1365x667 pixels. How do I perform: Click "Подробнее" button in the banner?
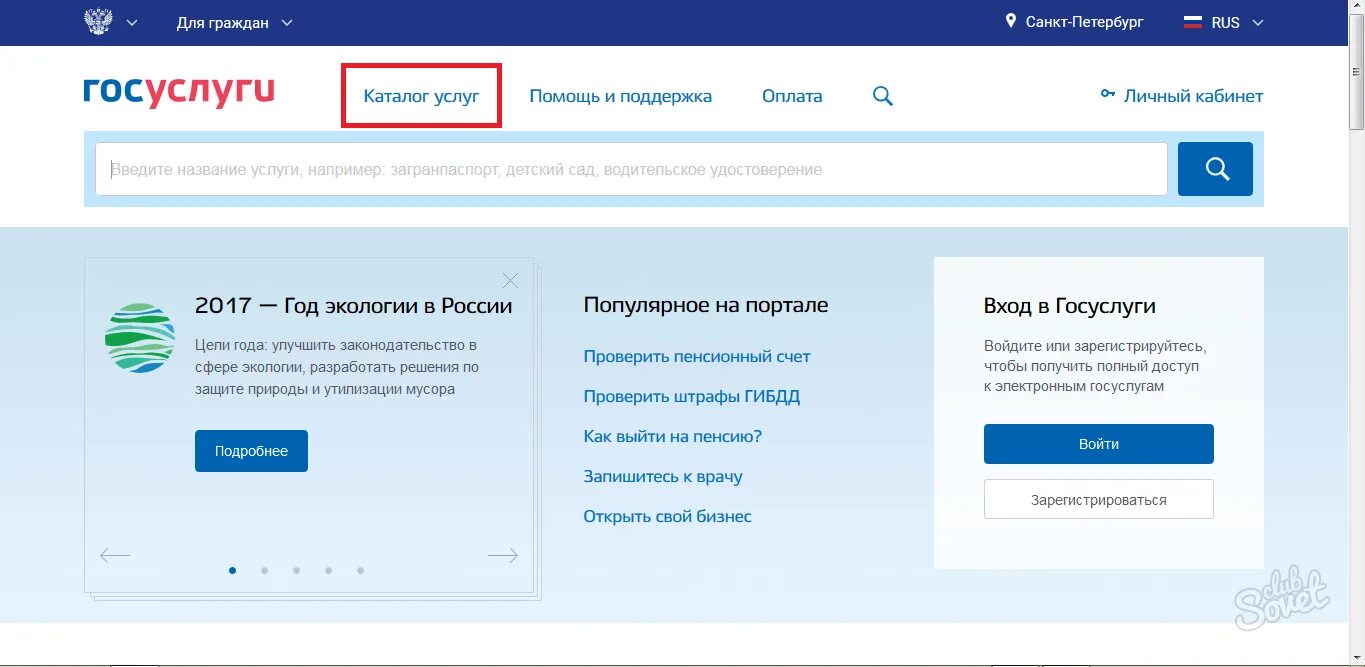pyautogui.click(x=251, y=451)
